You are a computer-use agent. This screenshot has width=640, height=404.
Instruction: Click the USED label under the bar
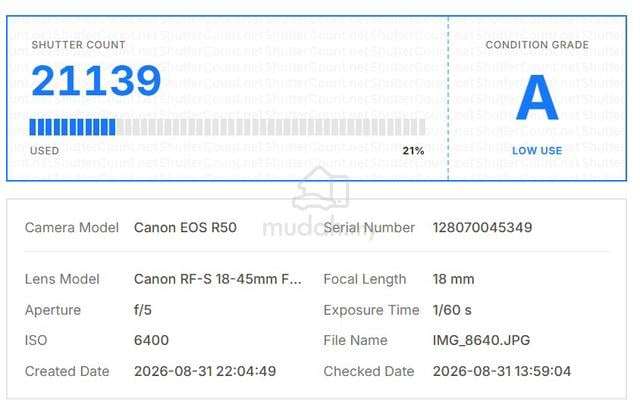(x=44, y=151)
